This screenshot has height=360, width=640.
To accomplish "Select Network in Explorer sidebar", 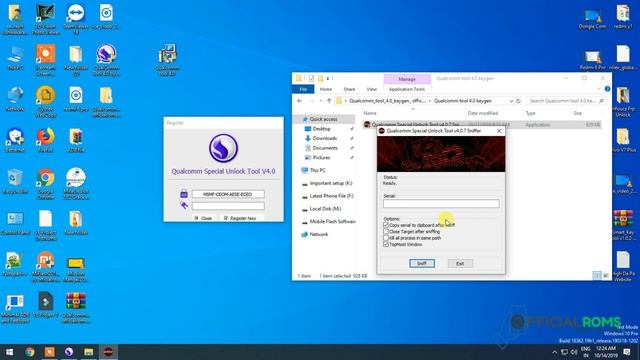I will [319, 234].
